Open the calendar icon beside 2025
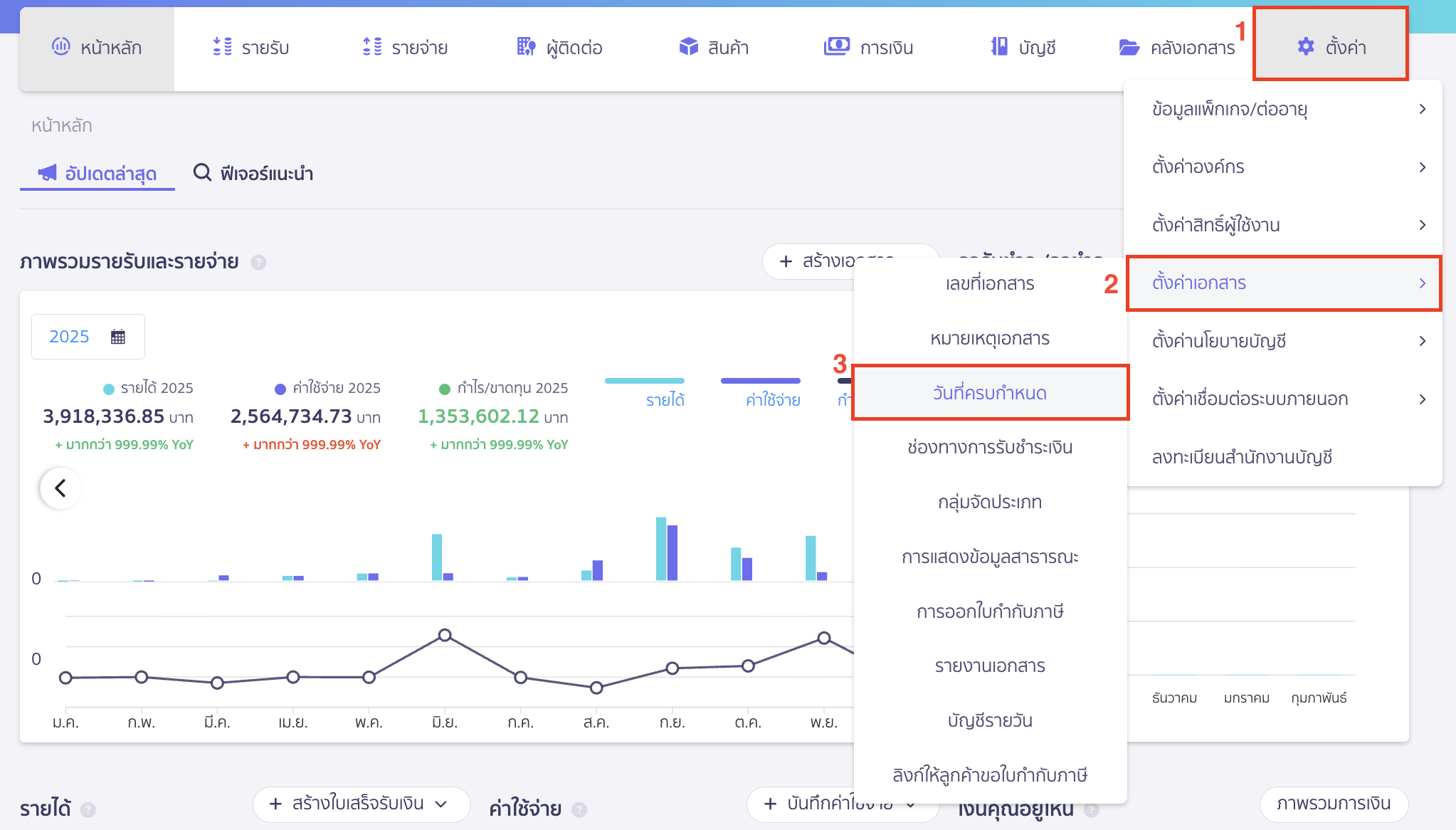This screenshot has height=830, width=1456. pyautogui.click(x=118, y=335)
